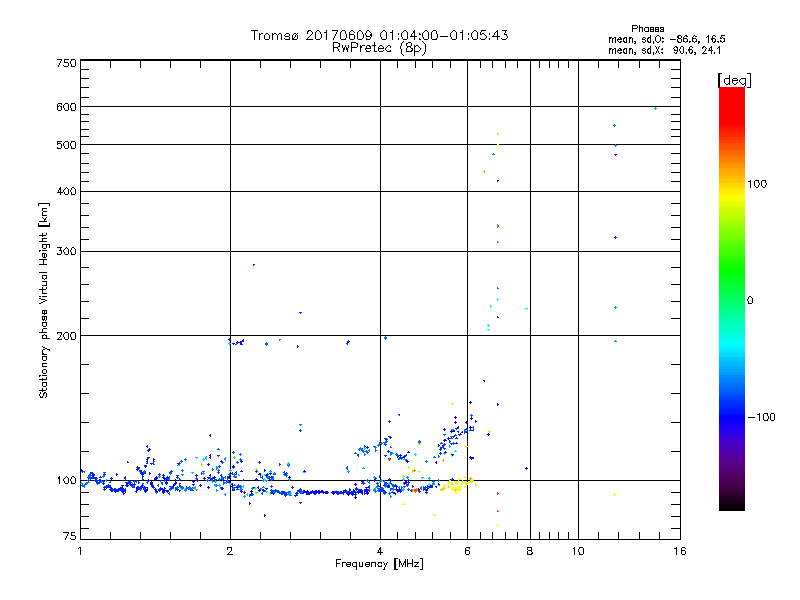Pick the black bottom of the phase colorbar
Screen dimensions: 800x600
732,503
